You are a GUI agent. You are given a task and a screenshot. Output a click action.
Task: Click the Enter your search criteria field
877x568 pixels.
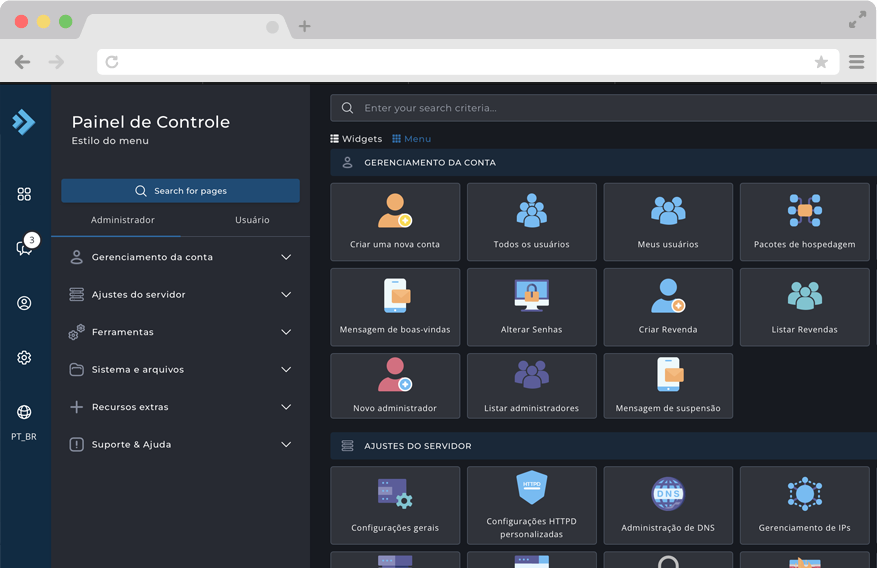pyautogui.click(x=603, y=108)
